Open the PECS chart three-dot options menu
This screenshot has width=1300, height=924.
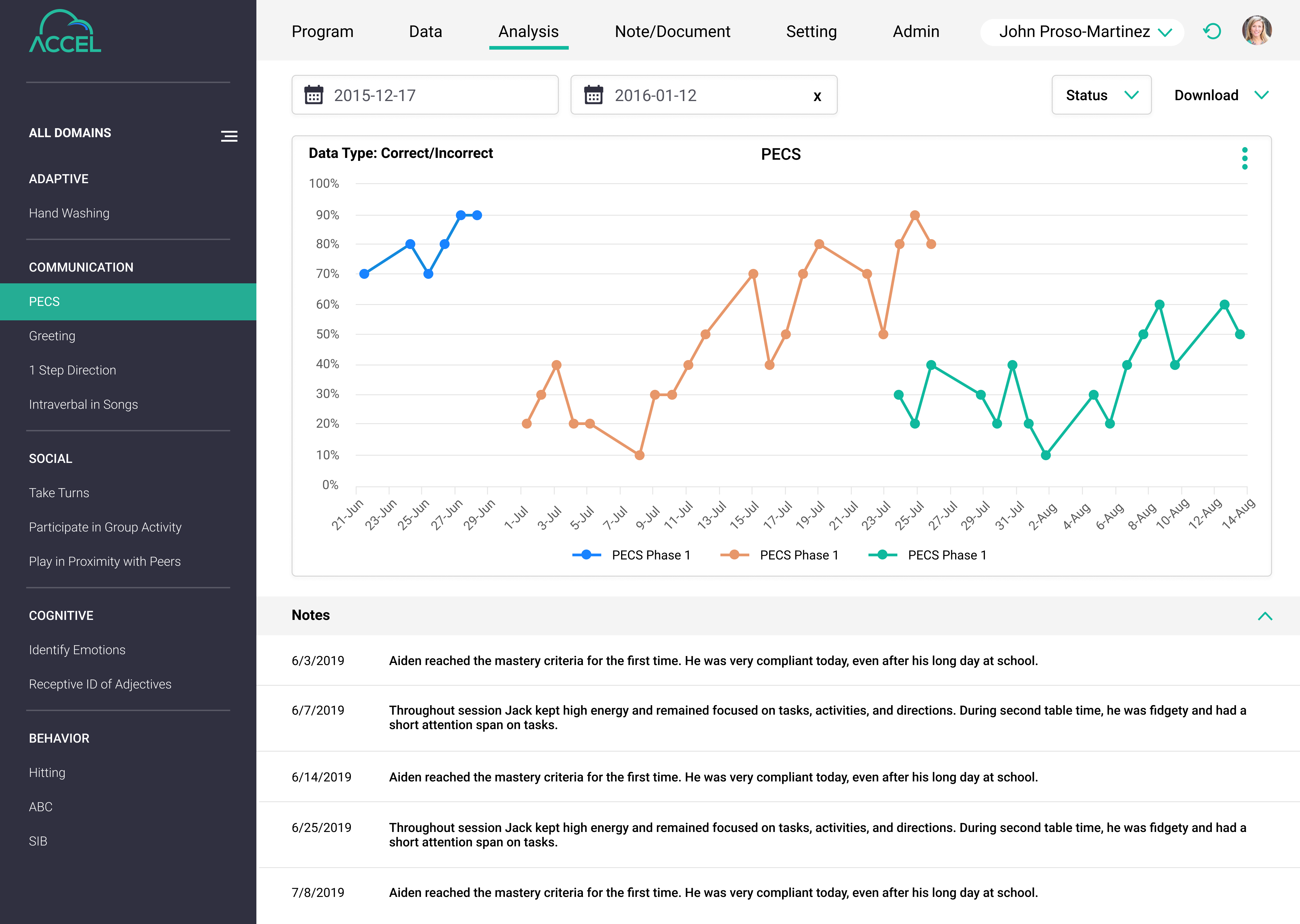click(x=1244, y=159)
